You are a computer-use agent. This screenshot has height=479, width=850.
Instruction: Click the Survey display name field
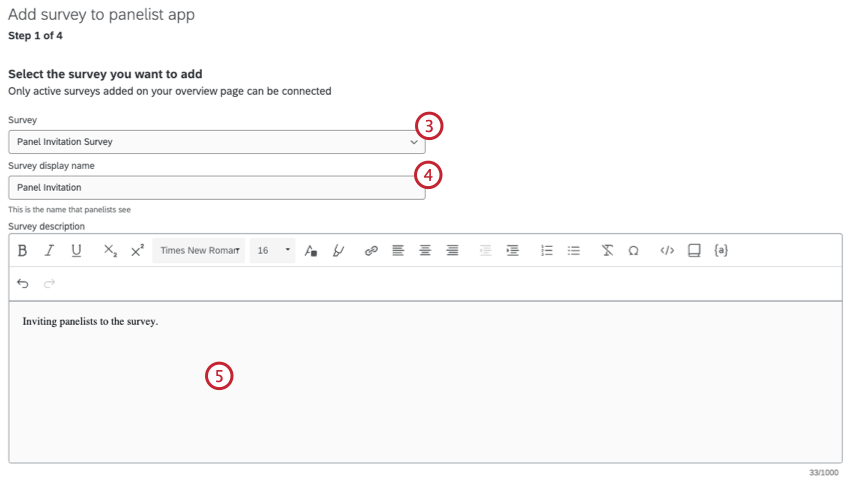pyautogui.click(x=217, y=187)
